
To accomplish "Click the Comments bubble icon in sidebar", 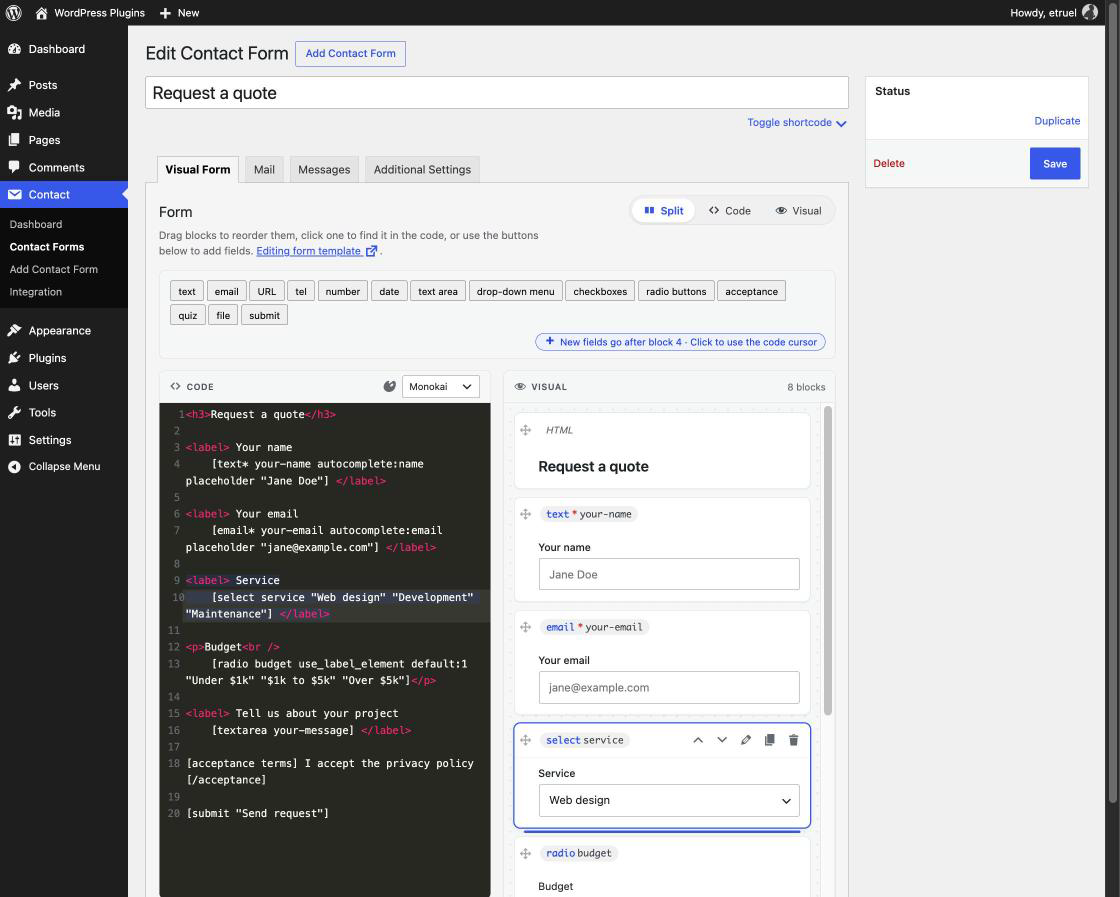I will click(x=14, y=167).
